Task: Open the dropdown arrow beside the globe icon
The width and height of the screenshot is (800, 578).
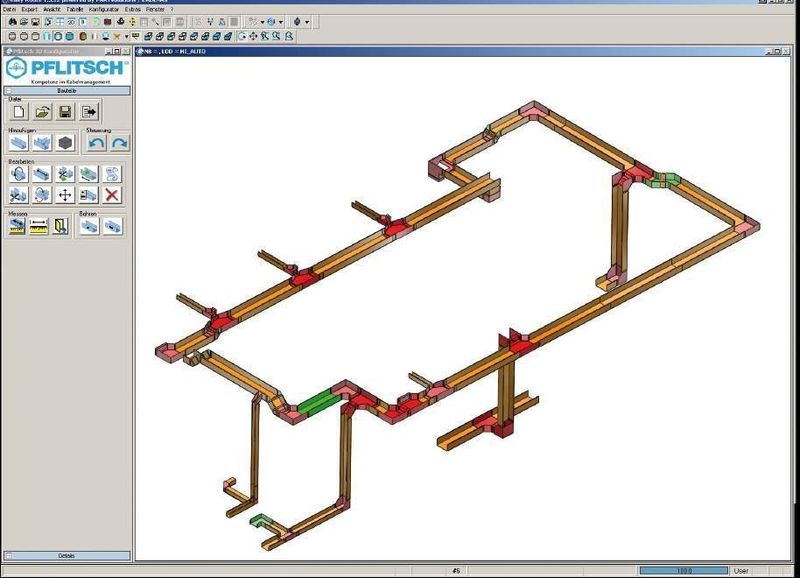Action: 280,21
